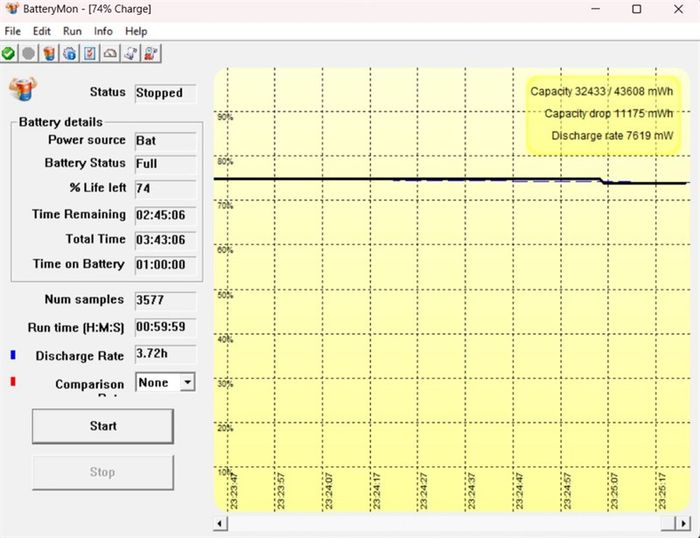Image resolution: width=700 pixels, height=538 pixels.
Task: Click the Capacity 32433 / 43608 mWh text
Action: [x=601, y=92]
